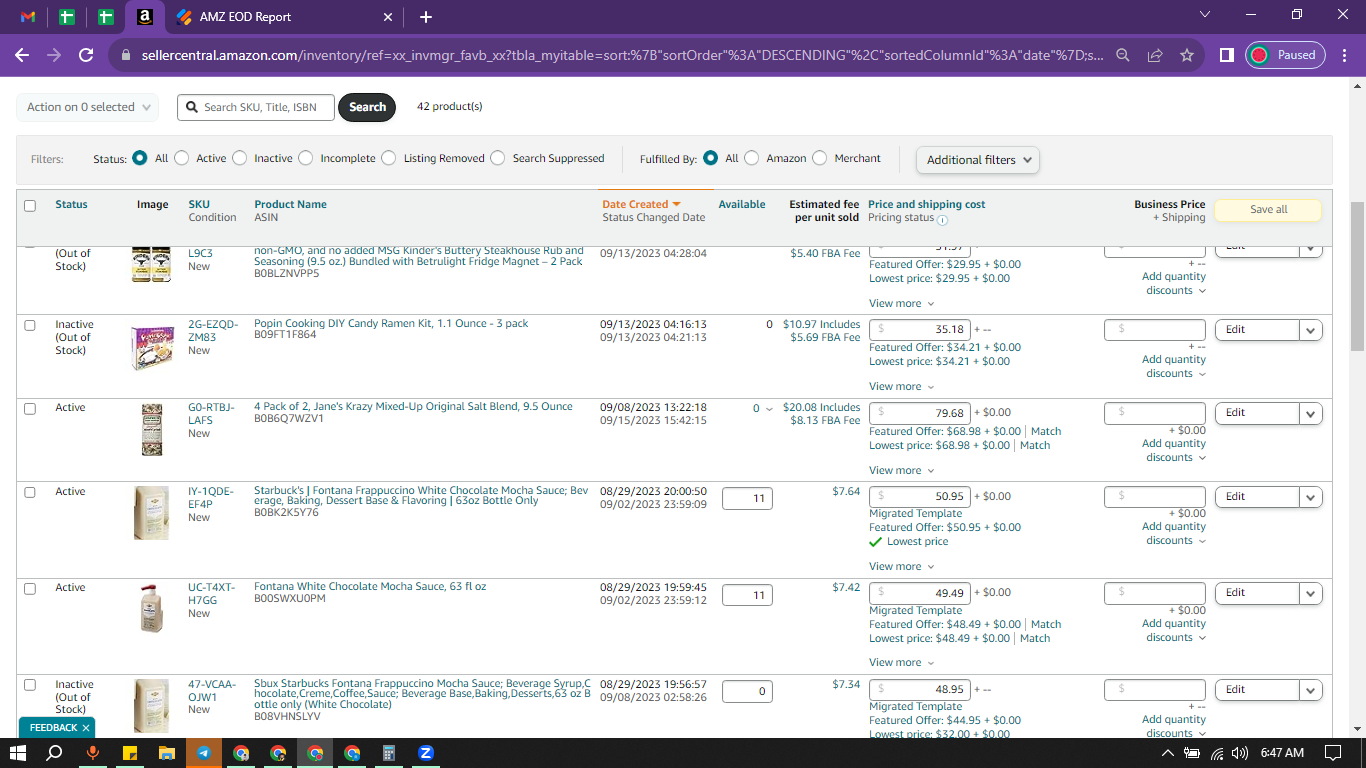Open Windows taskbar search
The width and height of the screenshot is (1366, 768).
coord(56,753)
